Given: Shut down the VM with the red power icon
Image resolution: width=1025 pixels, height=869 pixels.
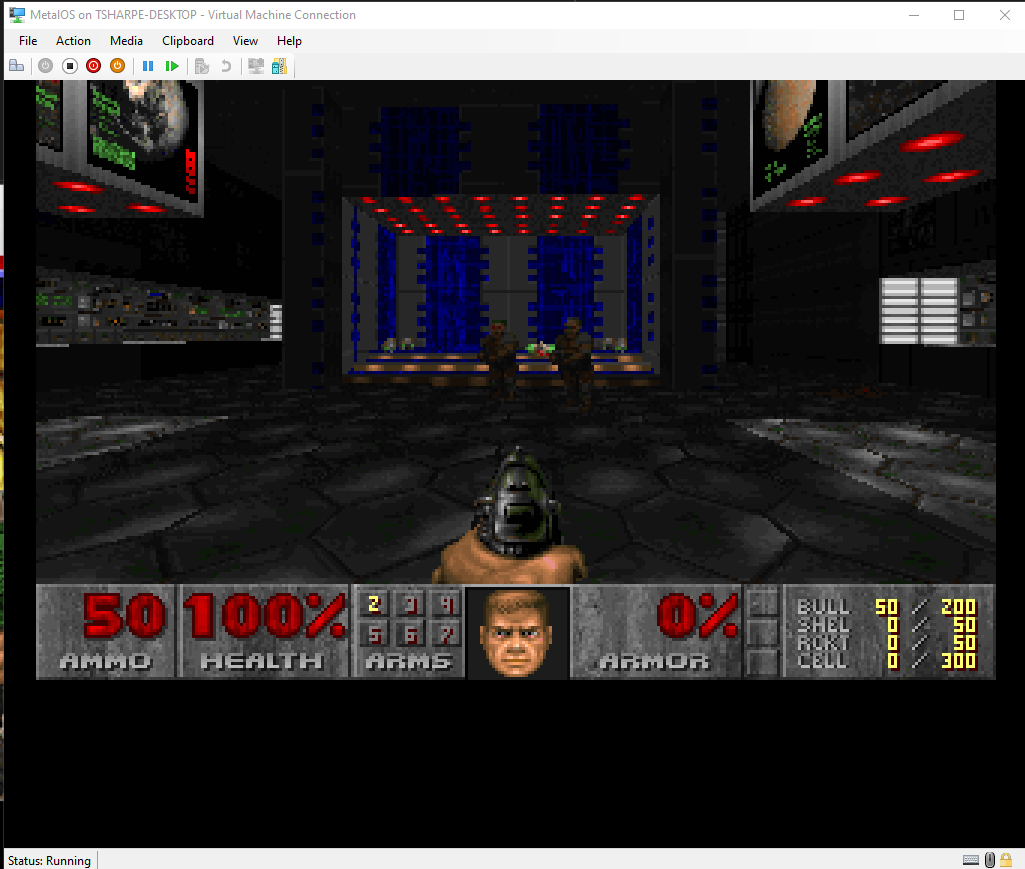Looking at the screenshot, I should coord(93,66).
